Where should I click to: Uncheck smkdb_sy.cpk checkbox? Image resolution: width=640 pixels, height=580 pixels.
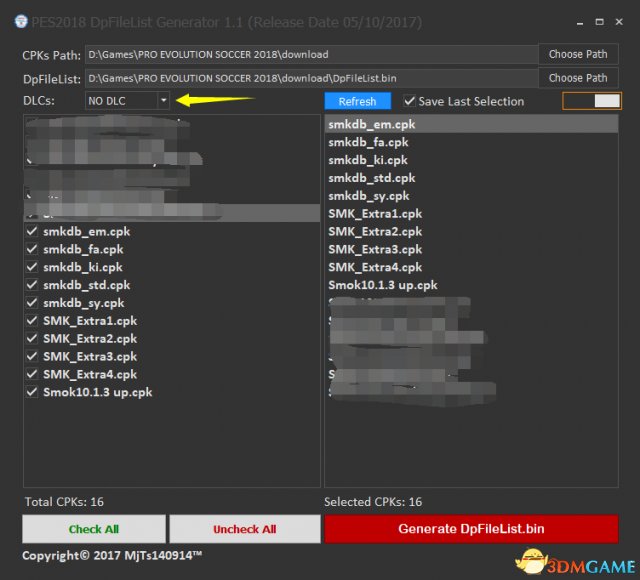click(32, 302)
